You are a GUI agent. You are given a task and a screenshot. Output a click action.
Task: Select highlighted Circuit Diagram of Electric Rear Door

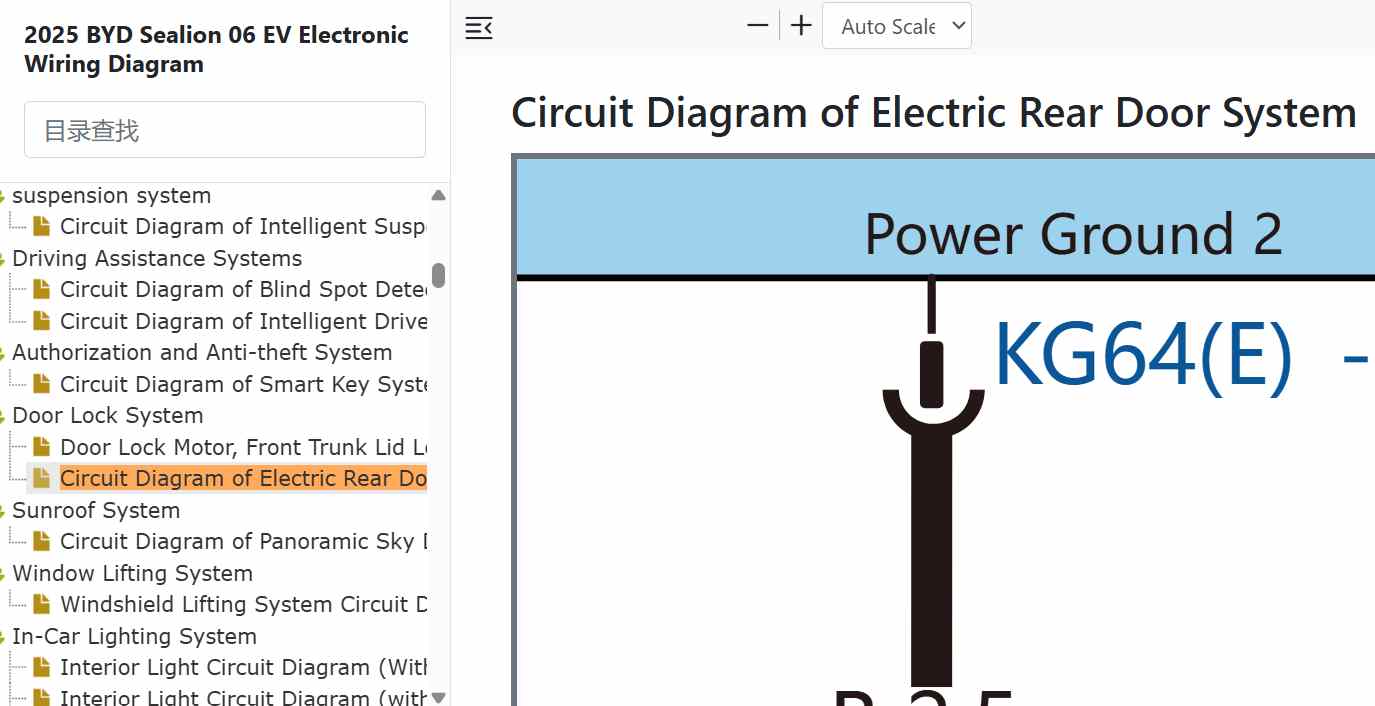244,478
